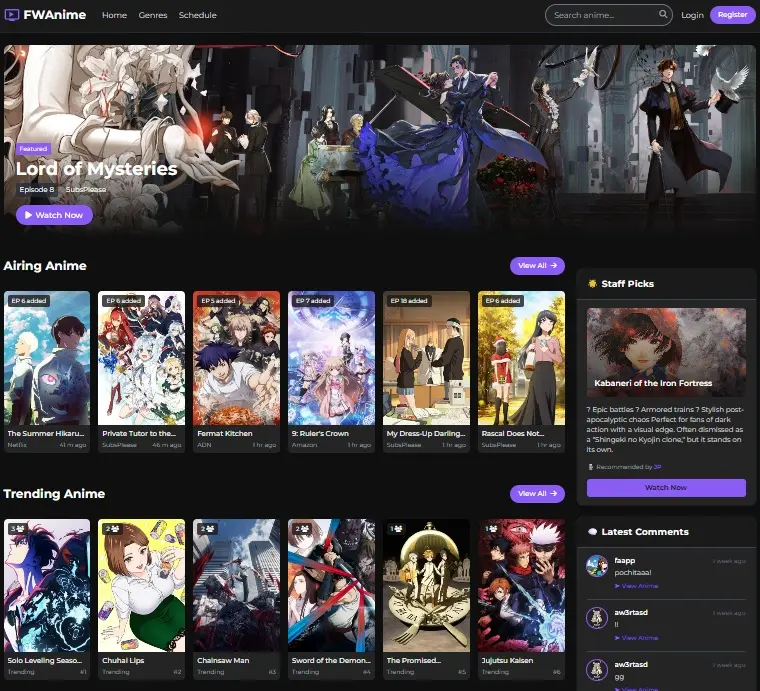Click Fermat Kitchen title text

[225, 433]
